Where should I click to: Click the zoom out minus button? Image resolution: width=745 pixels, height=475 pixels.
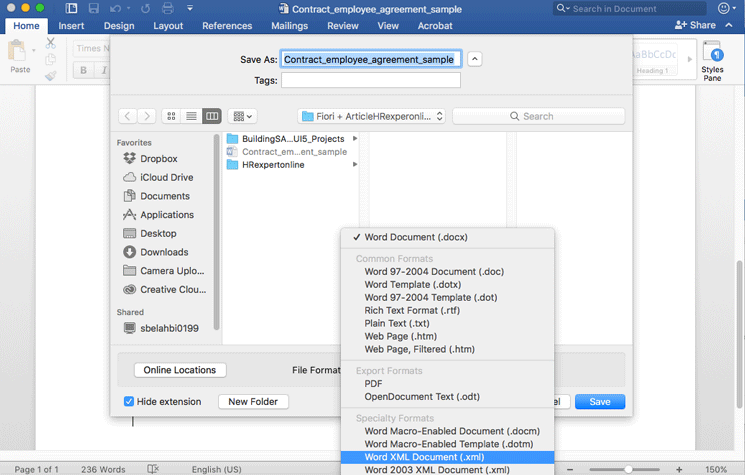click(x=570, y=469)
